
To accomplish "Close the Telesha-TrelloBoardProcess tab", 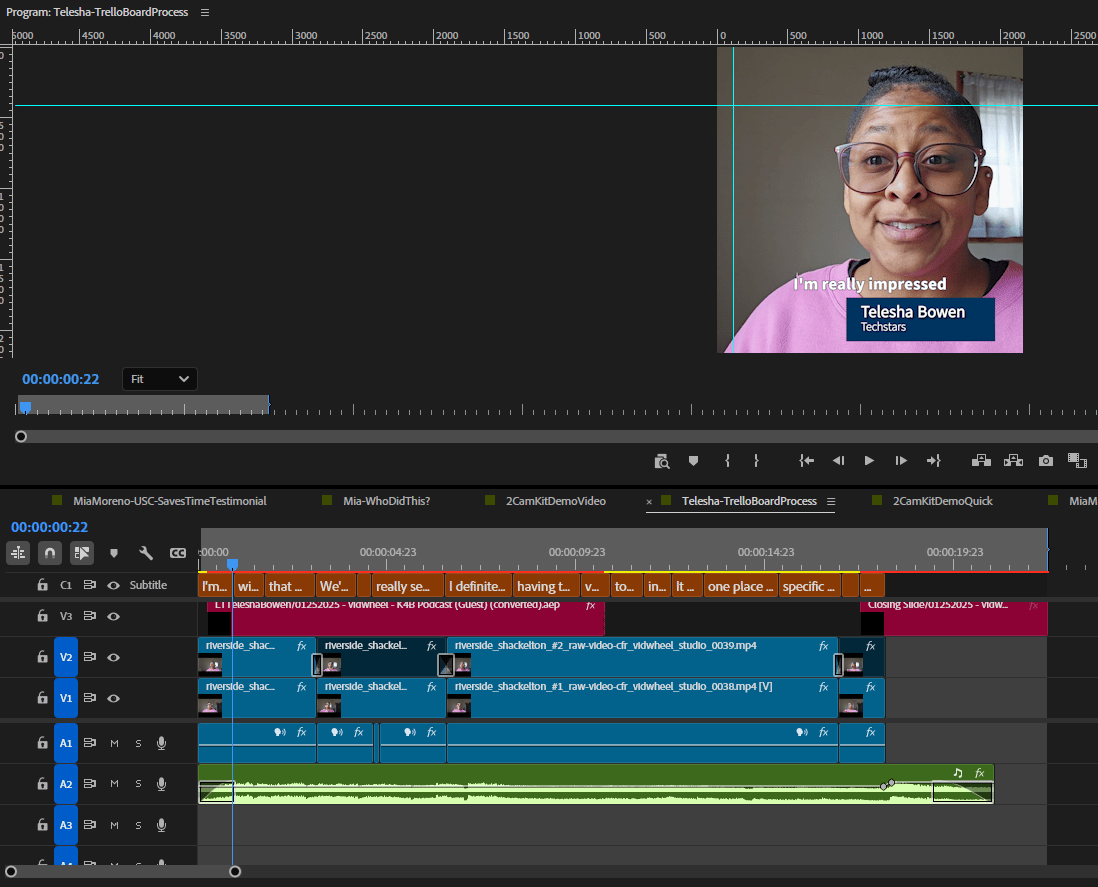I will click(x=649, y=502).
